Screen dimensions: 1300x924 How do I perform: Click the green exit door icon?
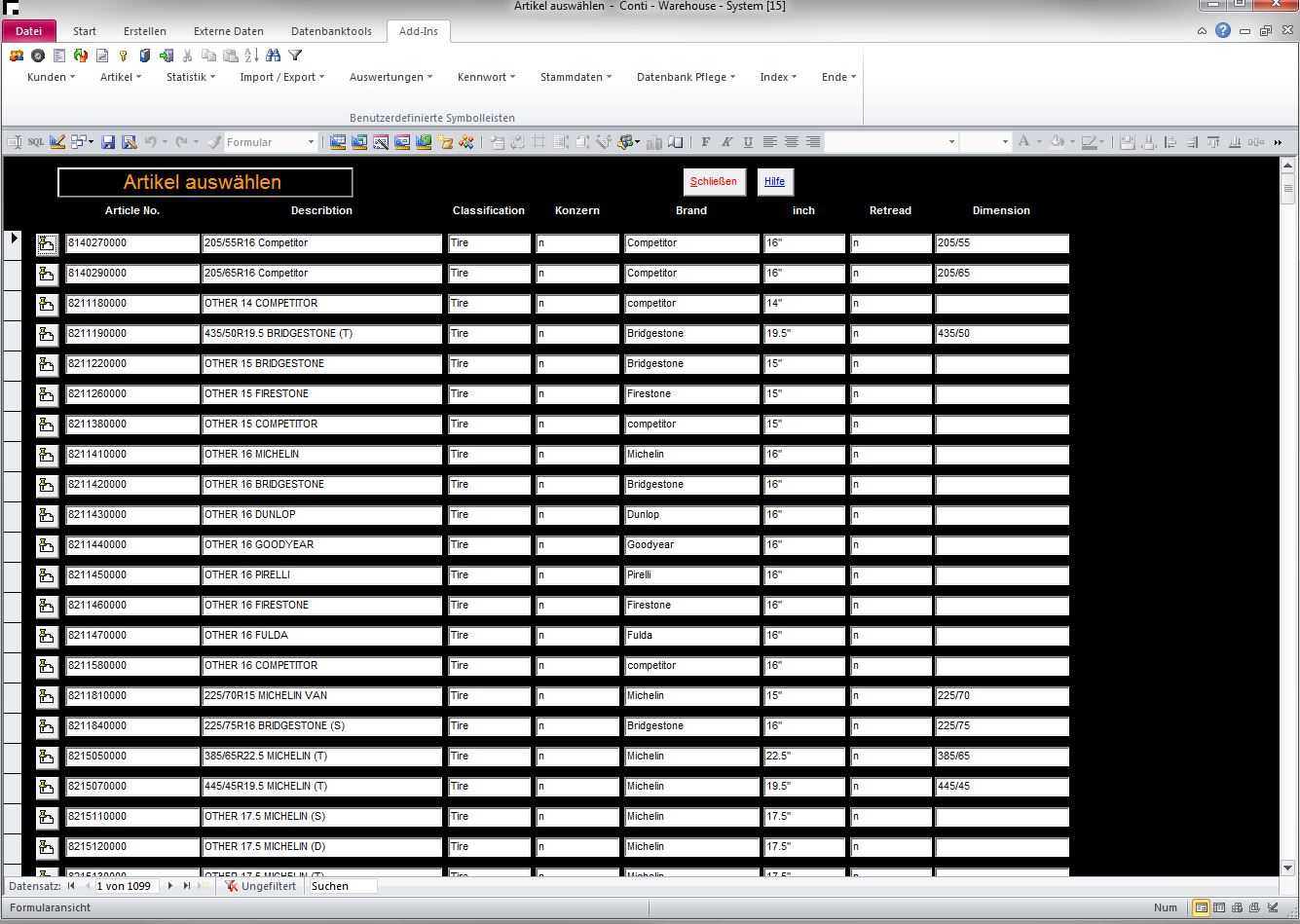coord(167,55)
